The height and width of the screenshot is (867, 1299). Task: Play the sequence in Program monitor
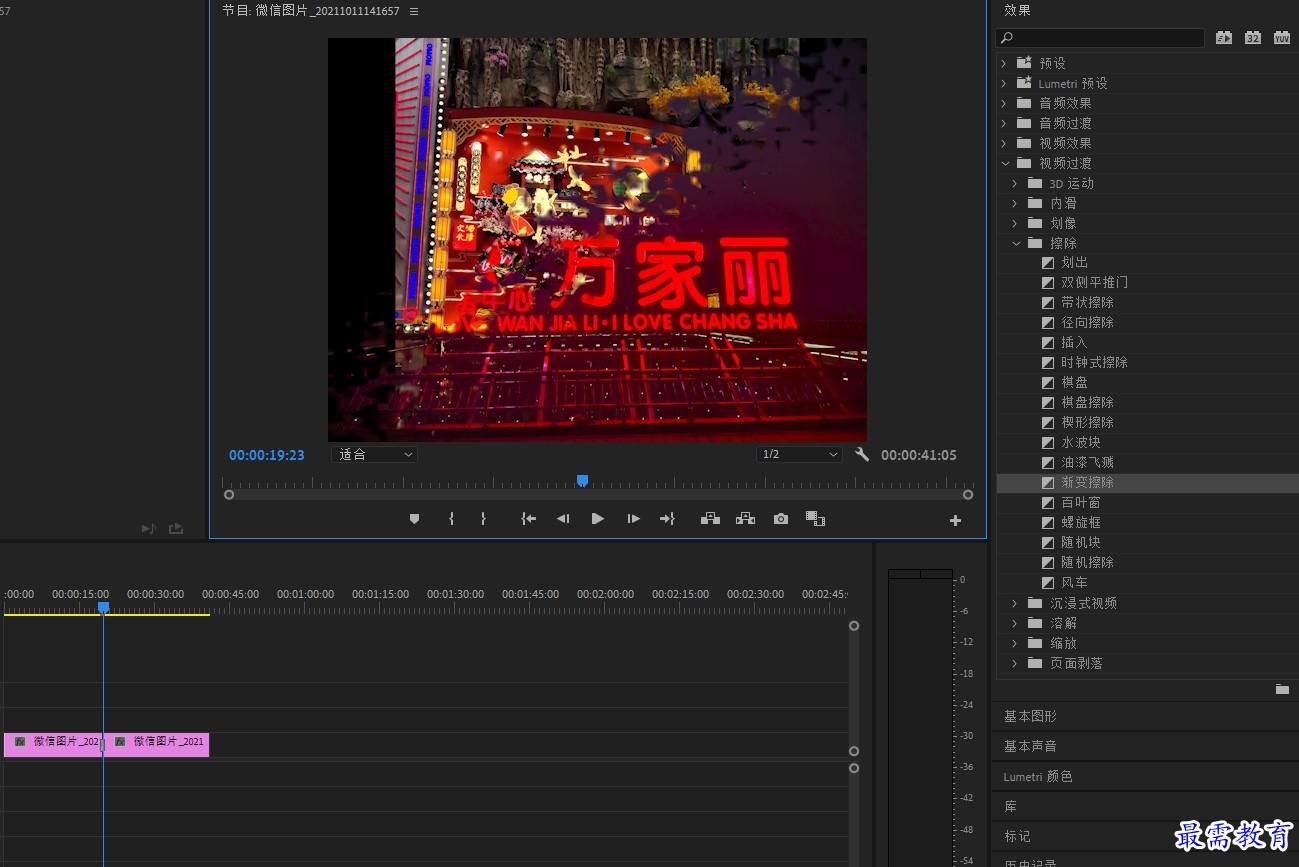coord(598,519)
